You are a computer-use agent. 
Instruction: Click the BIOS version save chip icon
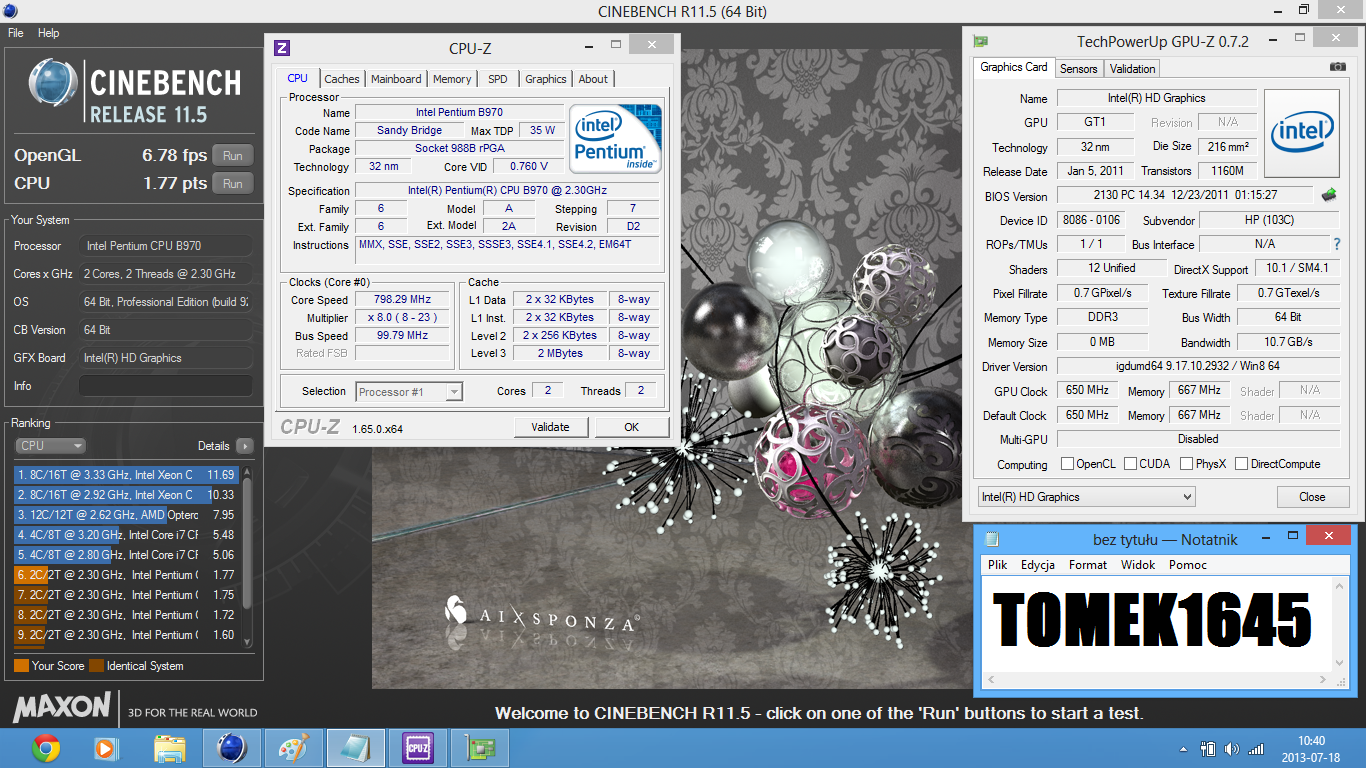coord(1329,195)
